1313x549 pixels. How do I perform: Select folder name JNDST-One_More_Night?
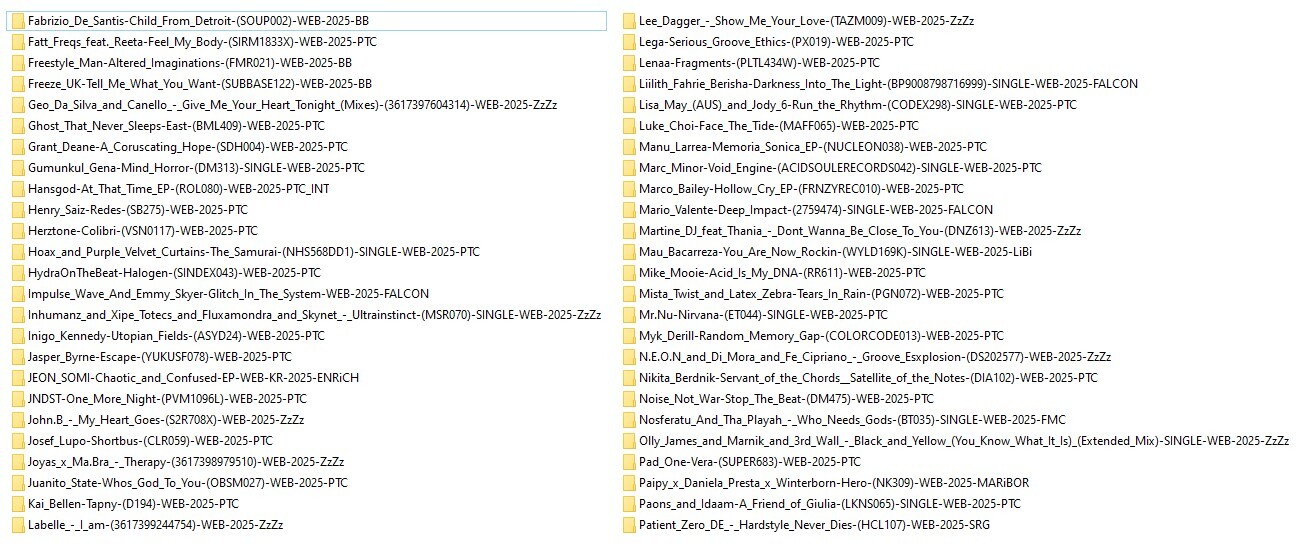(167, 399)
